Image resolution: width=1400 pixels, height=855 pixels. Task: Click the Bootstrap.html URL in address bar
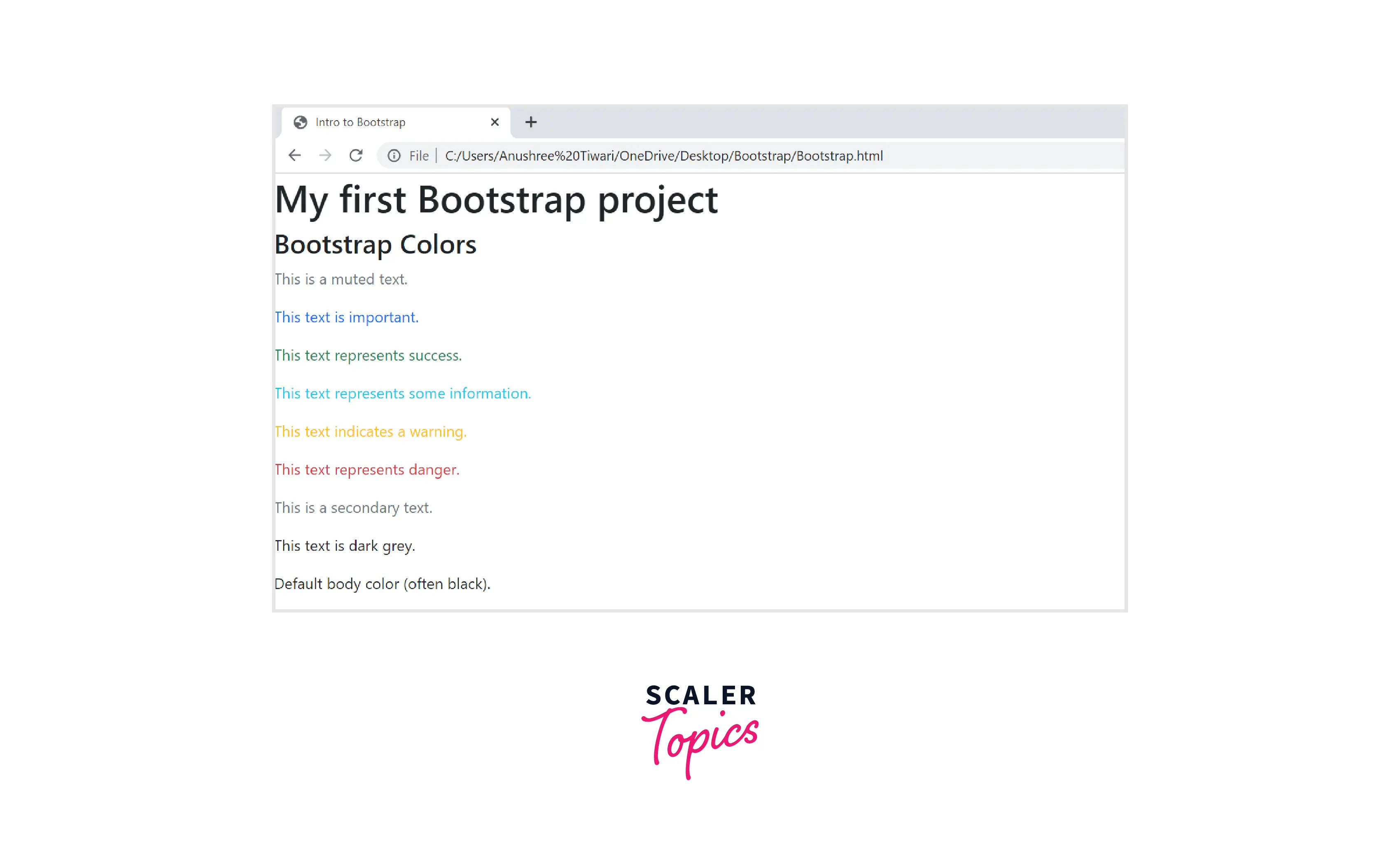[663, 156]
